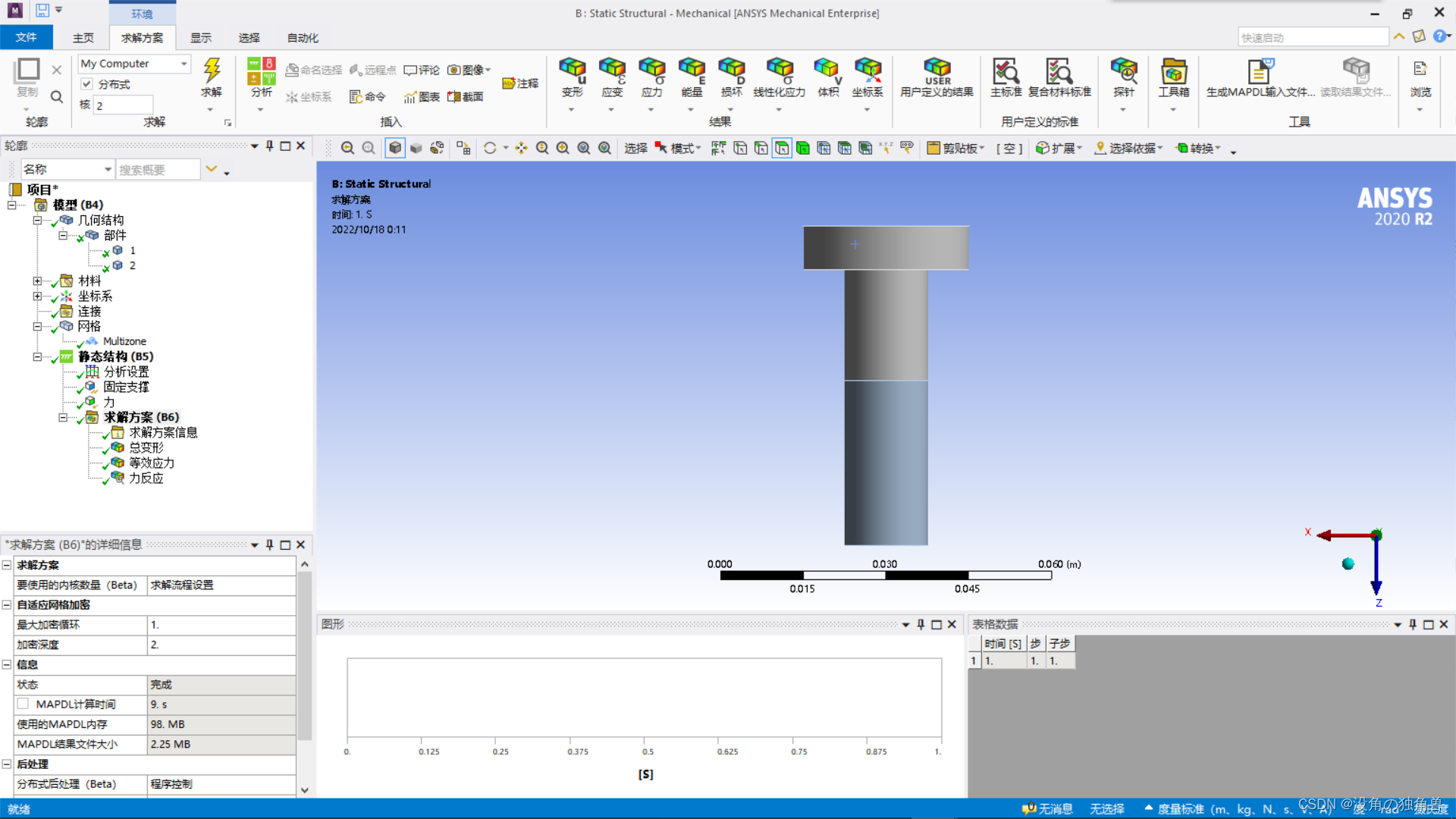The image size is (1456, 819).
Task: Collapse the 自适应网格加密 section
Action: (7, 604)
